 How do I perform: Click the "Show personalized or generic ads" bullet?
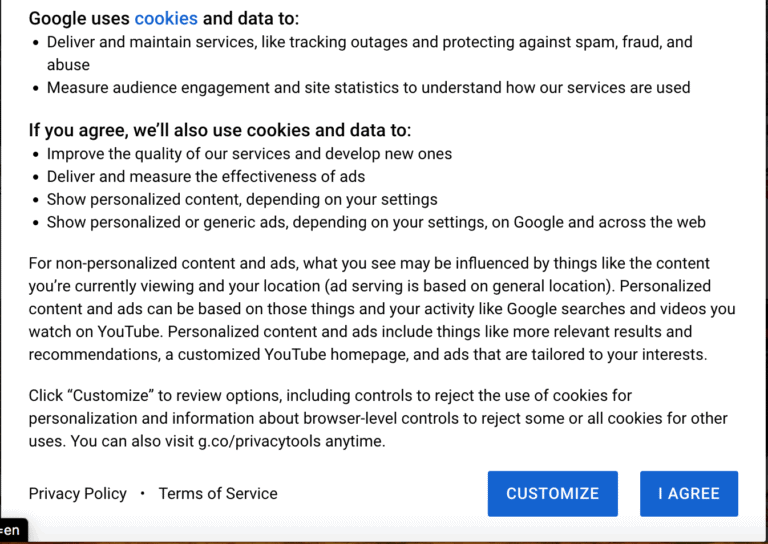[376, 222]
